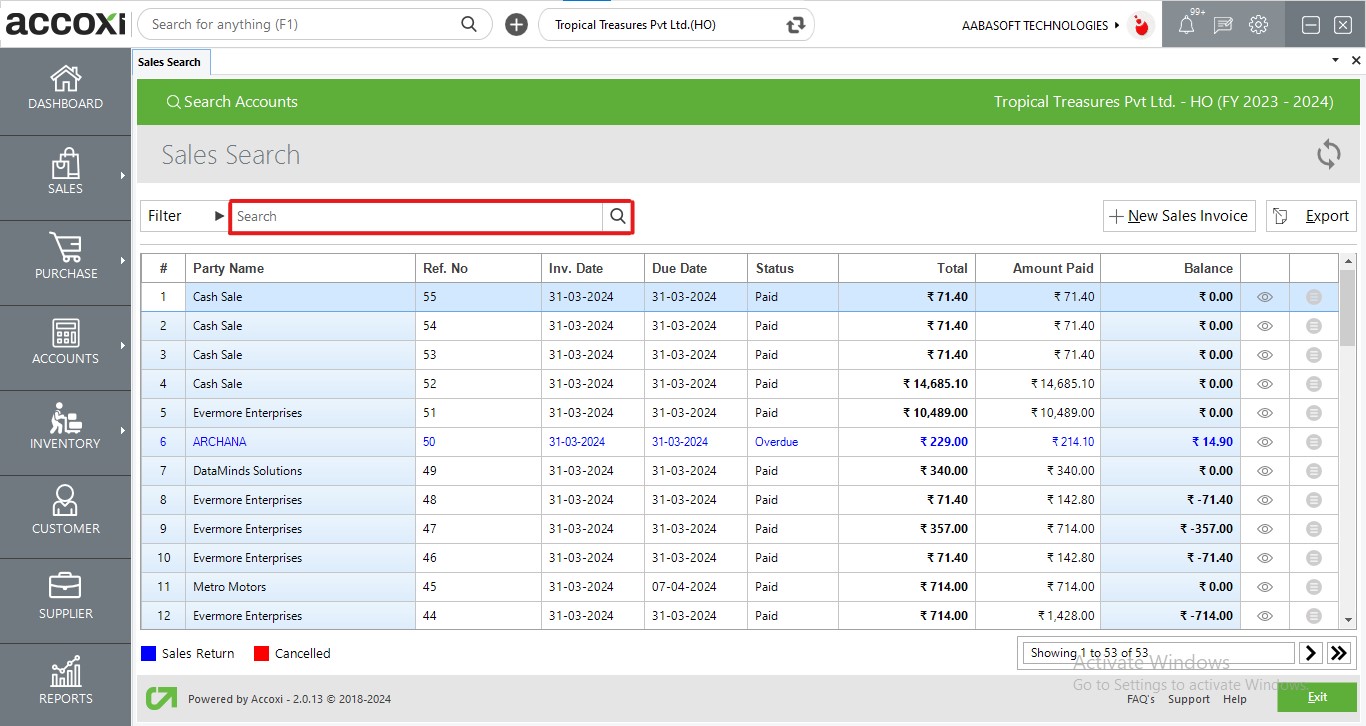Open the settings gear icon
Screen dimensions: 1366x726
1258,25
